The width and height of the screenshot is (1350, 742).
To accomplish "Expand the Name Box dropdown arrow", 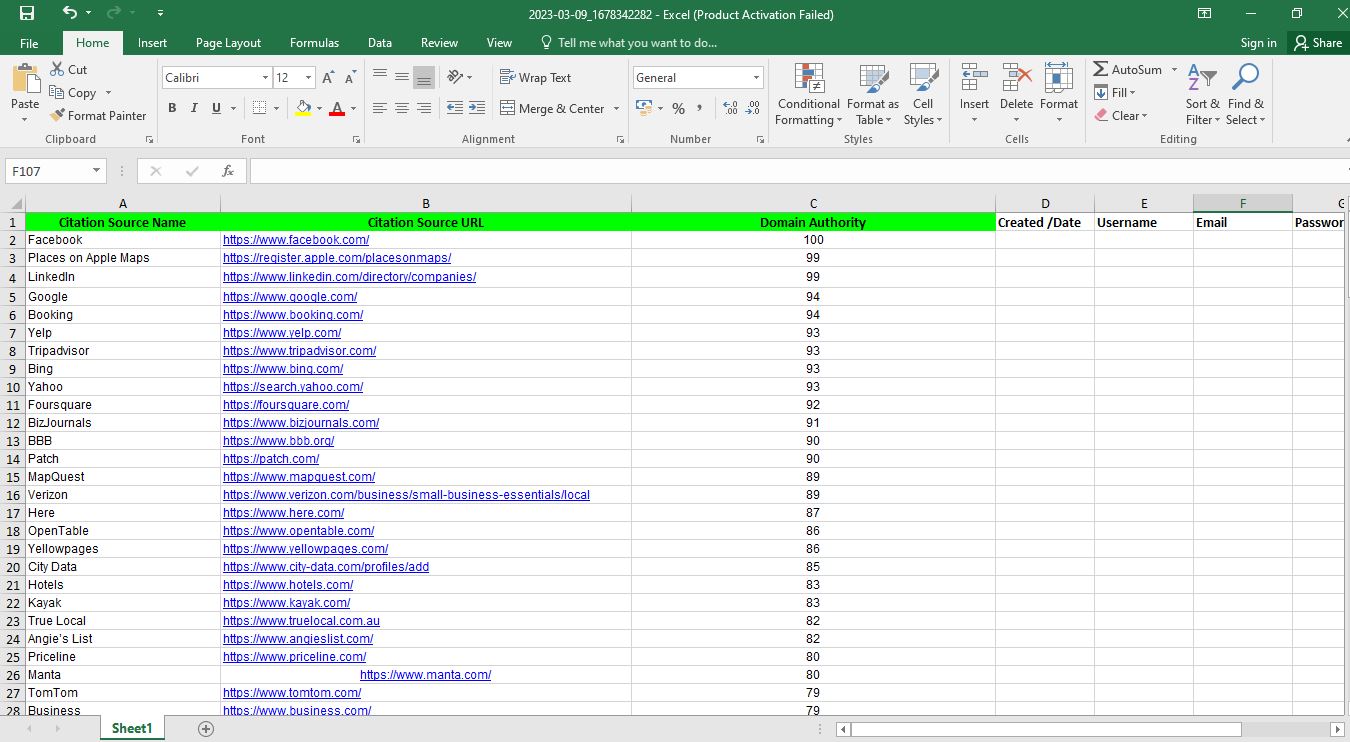I will [97, 171].
